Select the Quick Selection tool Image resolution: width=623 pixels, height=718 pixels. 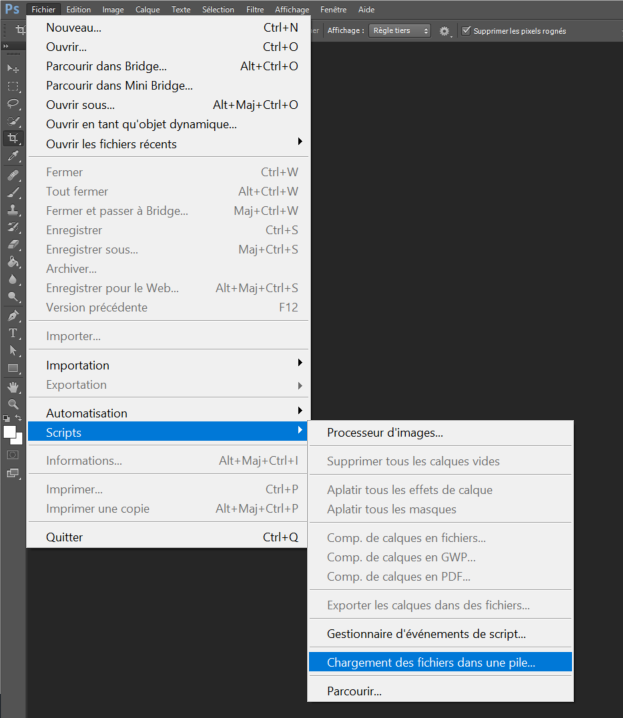pyautogui.click(x=13, y=121)
